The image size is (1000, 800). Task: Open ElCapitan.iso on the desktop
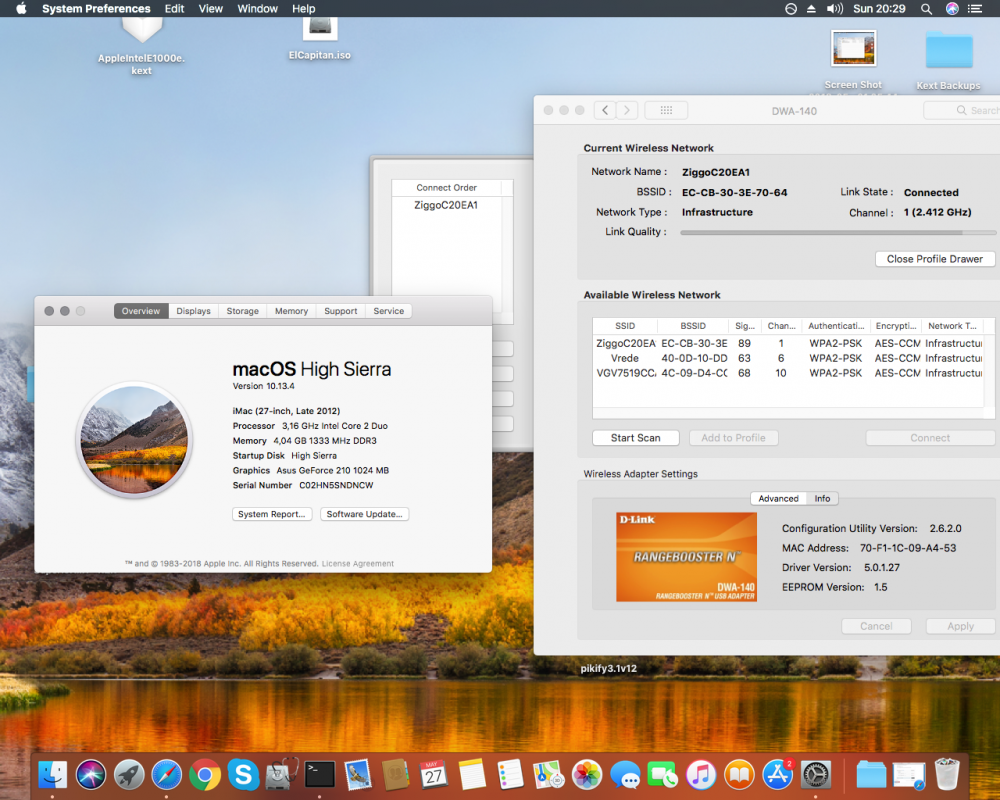coord(320,39)
